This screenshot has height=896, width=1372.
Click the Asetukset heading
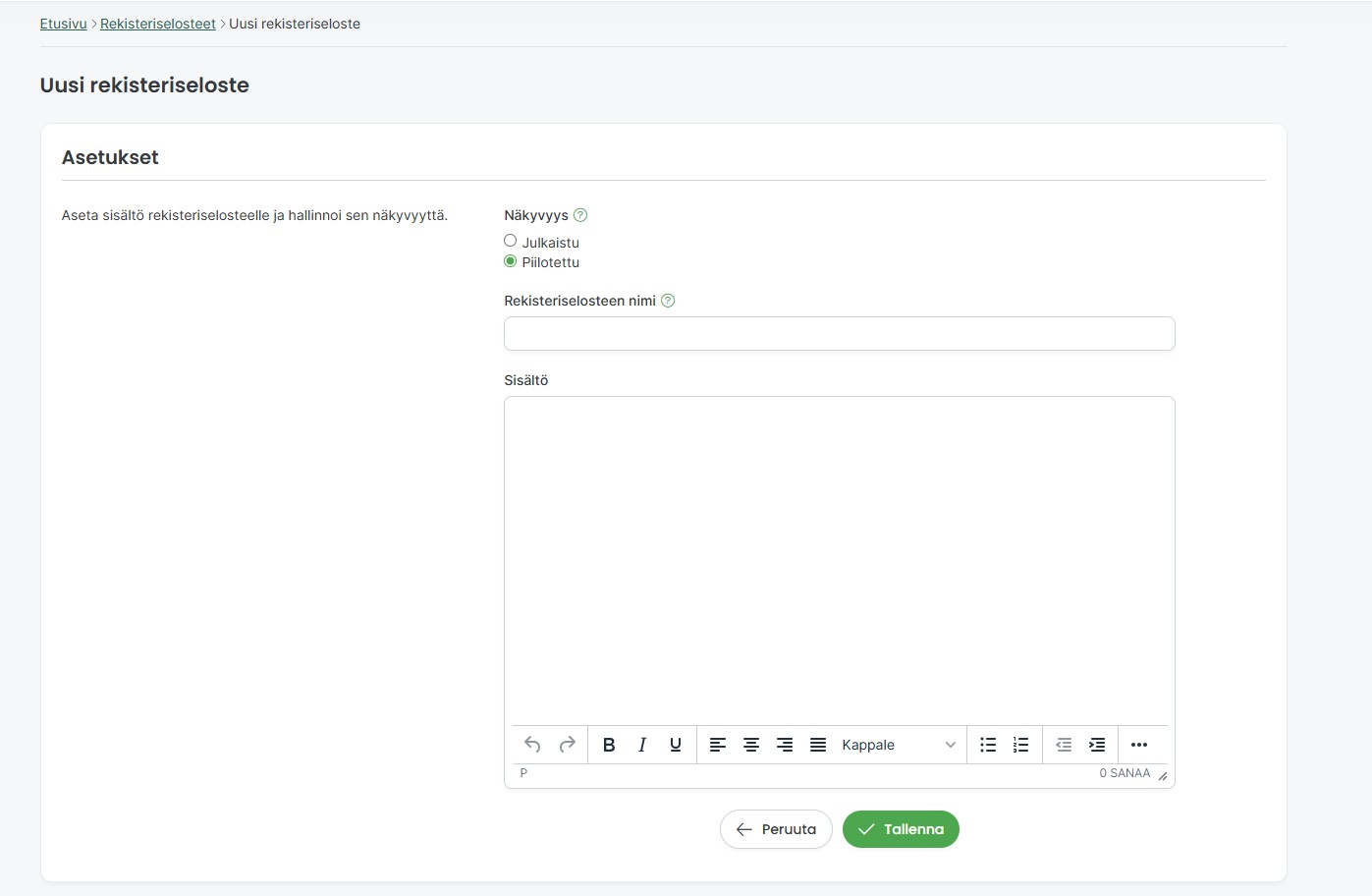110,157
